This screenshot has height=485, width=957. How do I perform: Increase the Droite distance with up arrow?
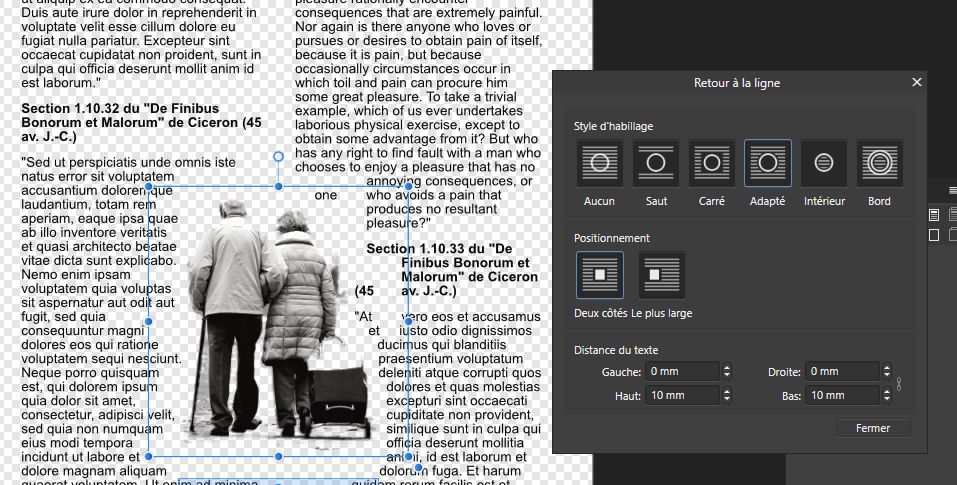point(887,367)
